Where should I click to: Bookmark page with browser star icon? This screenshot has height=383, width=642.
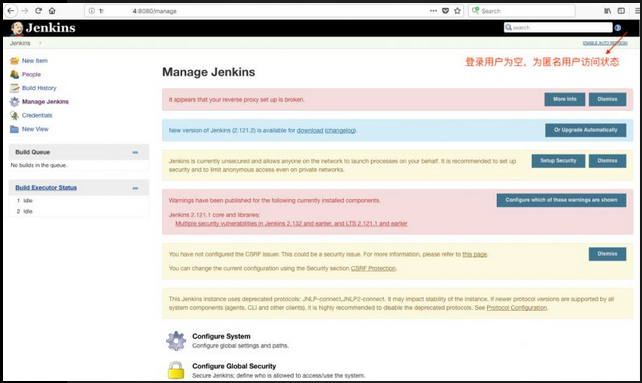(x=457, y=11)
